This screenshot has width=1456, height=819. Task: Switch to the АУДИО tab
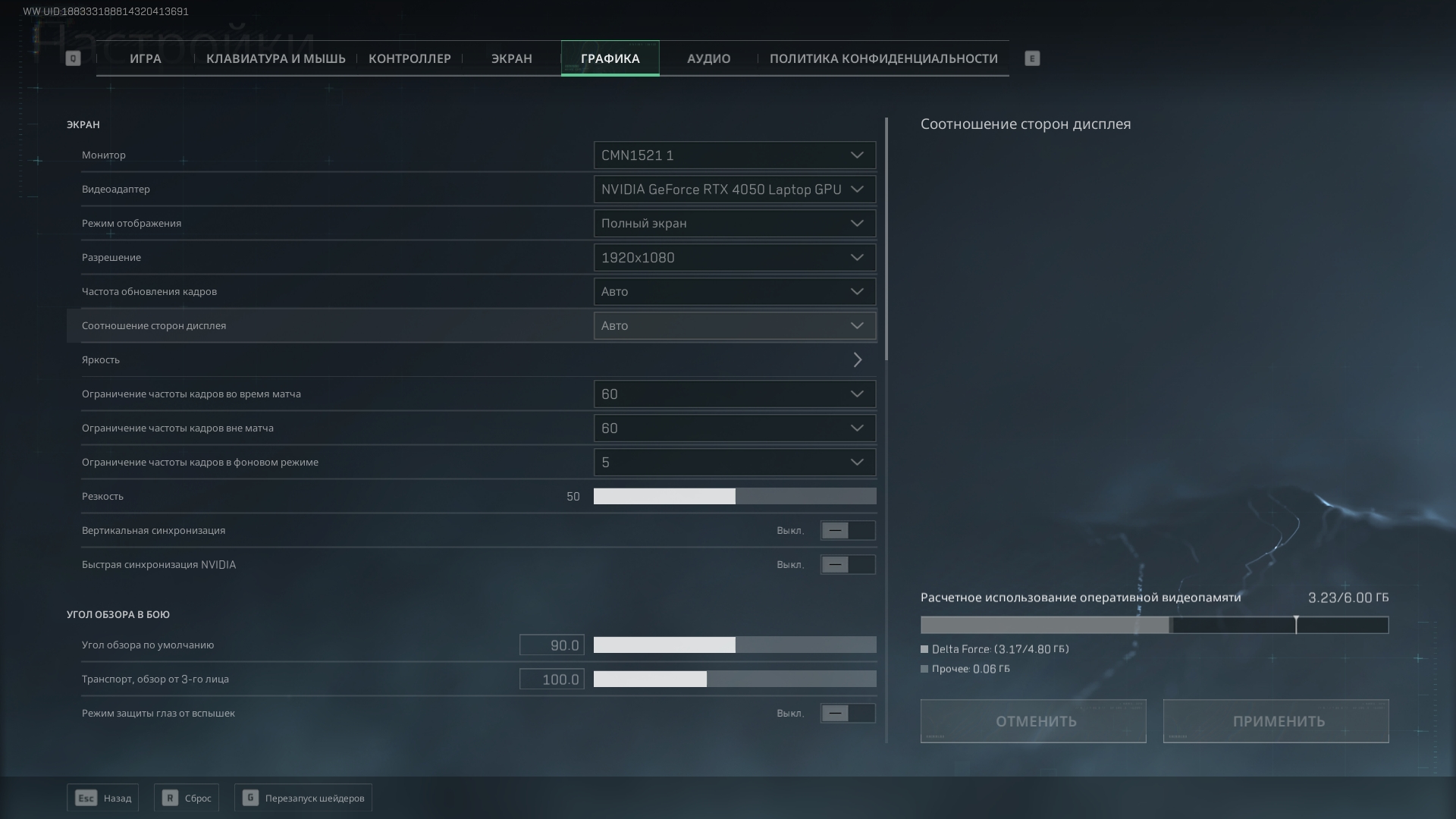708,58
